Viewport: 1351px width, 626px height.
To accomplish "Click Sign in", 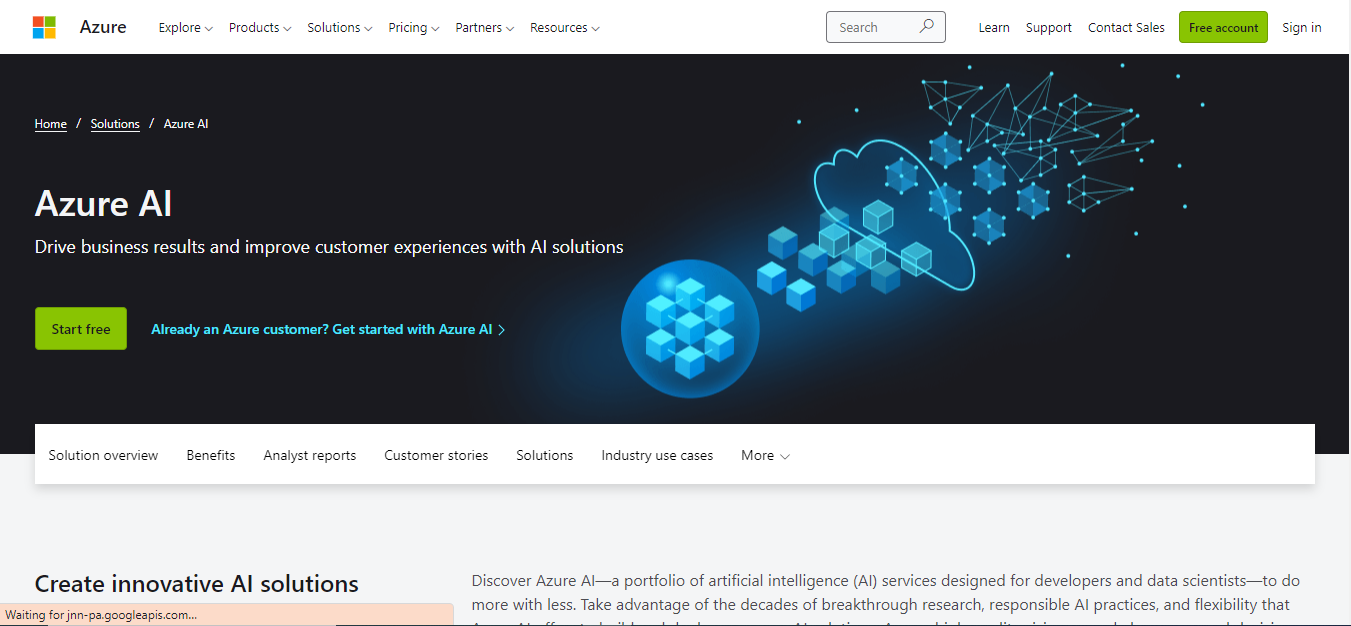I will 1302,28.
